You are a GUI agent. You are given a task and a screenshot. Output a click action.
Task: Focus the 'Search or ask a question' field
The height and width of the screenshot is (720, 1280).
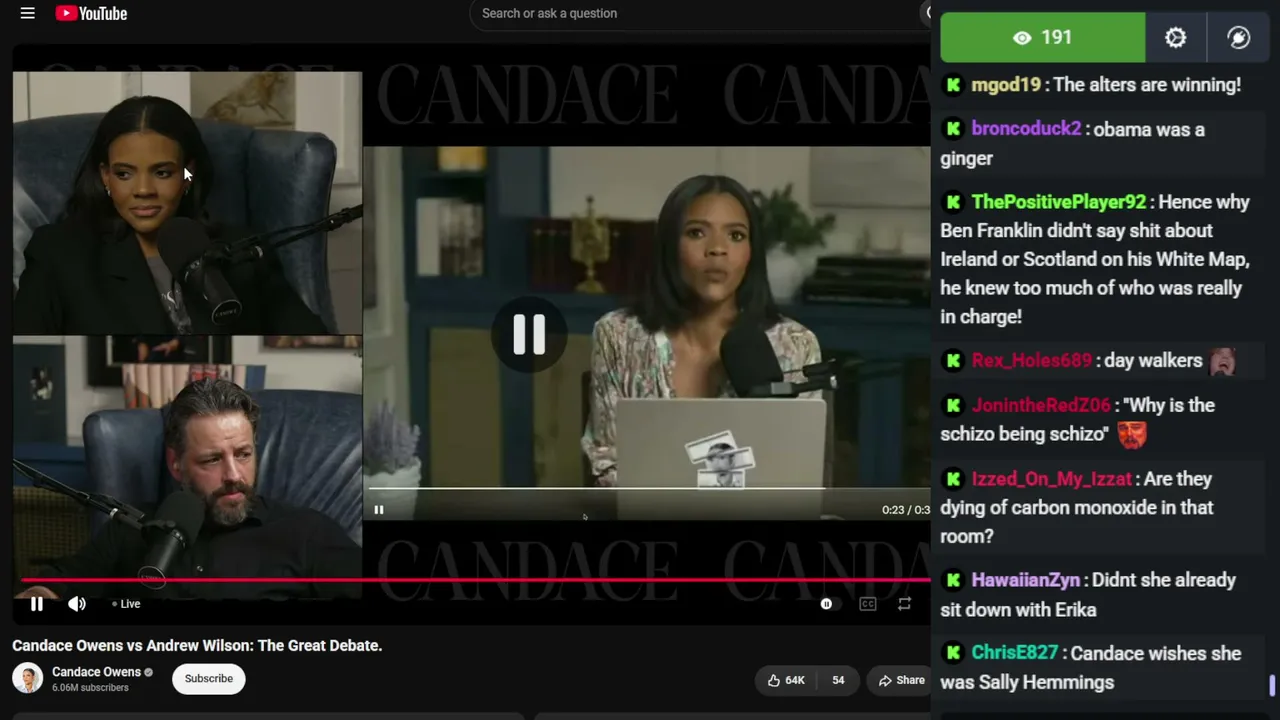[700, 13]
